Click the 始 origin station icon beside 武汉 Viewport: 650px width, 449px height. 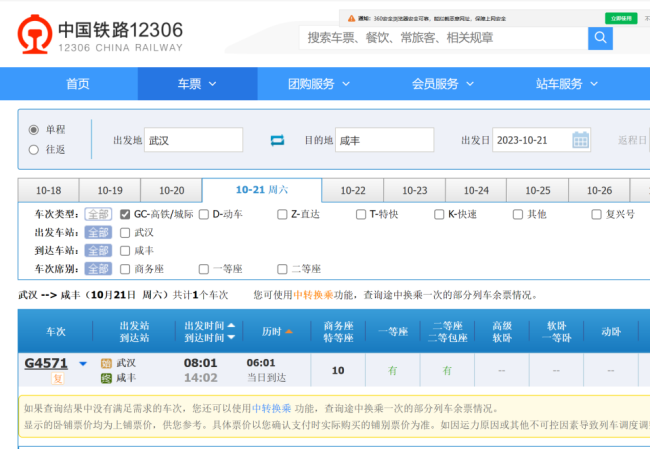(x=107, y=364)
